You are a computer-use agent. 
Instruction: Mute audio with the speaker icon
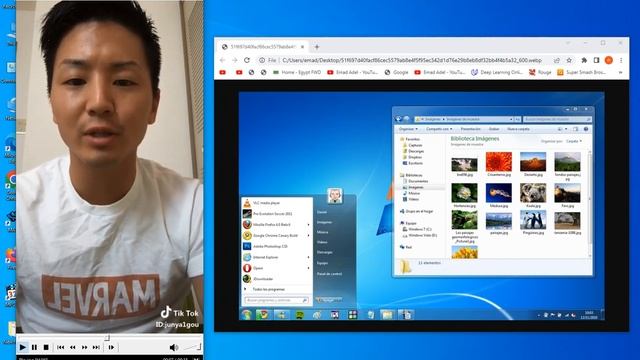pyautogui.click(x=173, y=347)
